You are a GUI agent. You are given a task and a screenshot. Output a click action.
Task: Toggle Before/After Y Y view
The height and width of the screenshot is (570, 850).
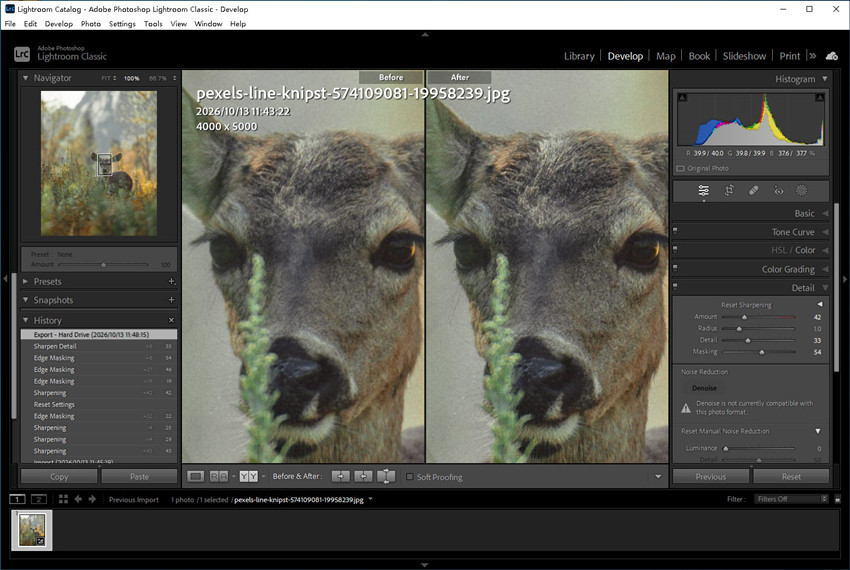pos(248,476)
